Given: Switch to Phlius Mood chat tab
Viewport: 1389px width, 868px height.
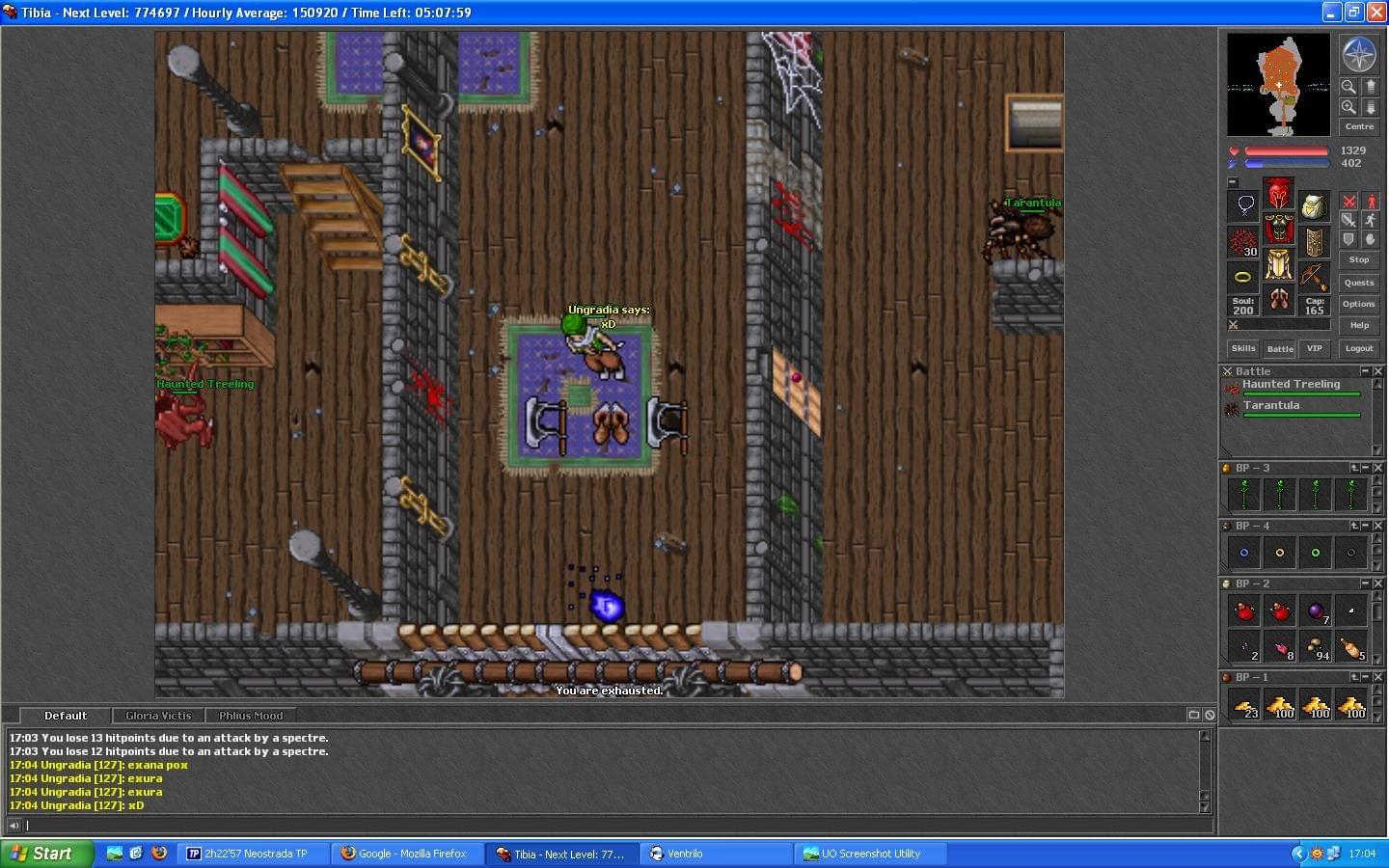Looking at the screenshot, I should coord(251,716).
